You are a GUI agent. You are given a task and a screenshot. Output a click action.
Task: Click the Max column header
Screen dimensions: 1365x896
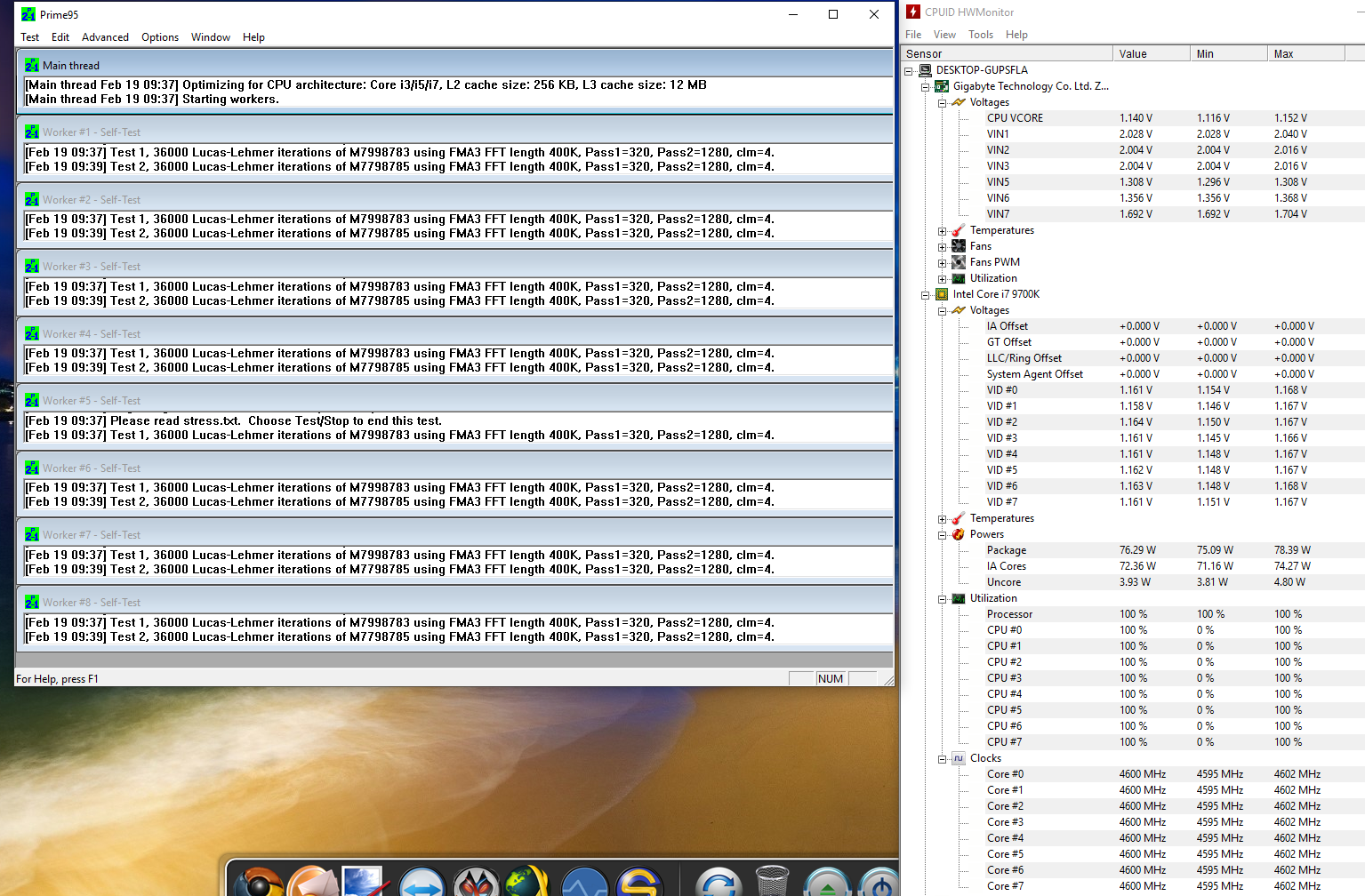[1305, 54]
